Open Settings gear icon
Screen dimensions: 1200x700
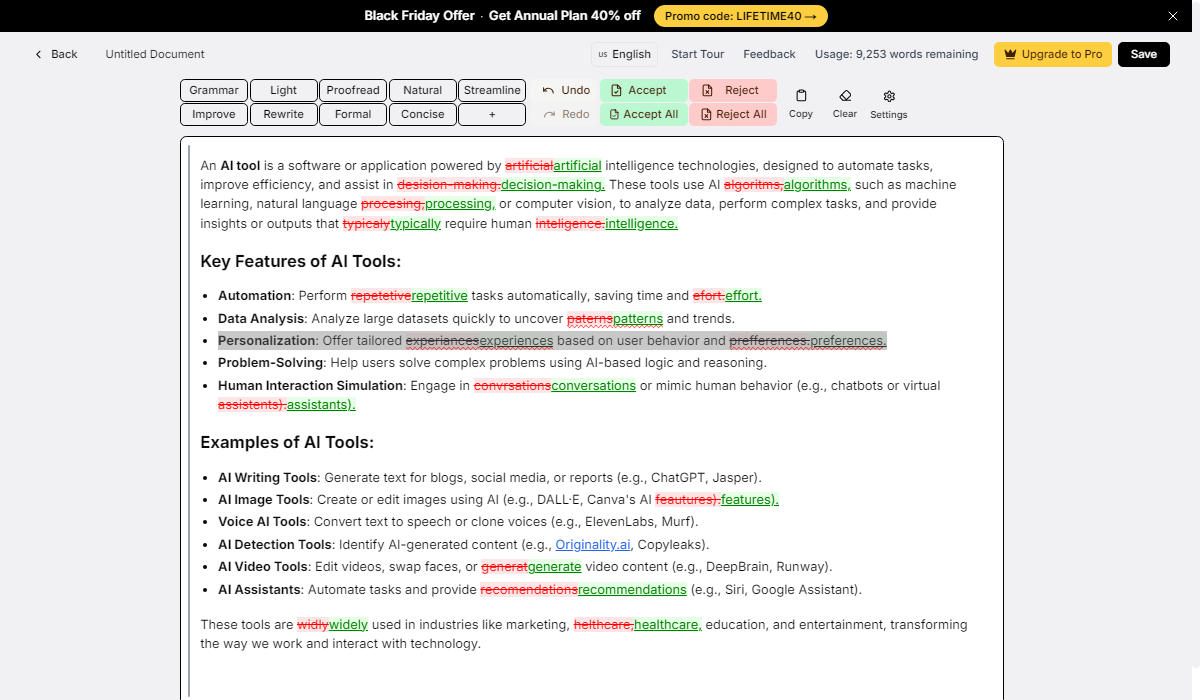tap(888, 97)
